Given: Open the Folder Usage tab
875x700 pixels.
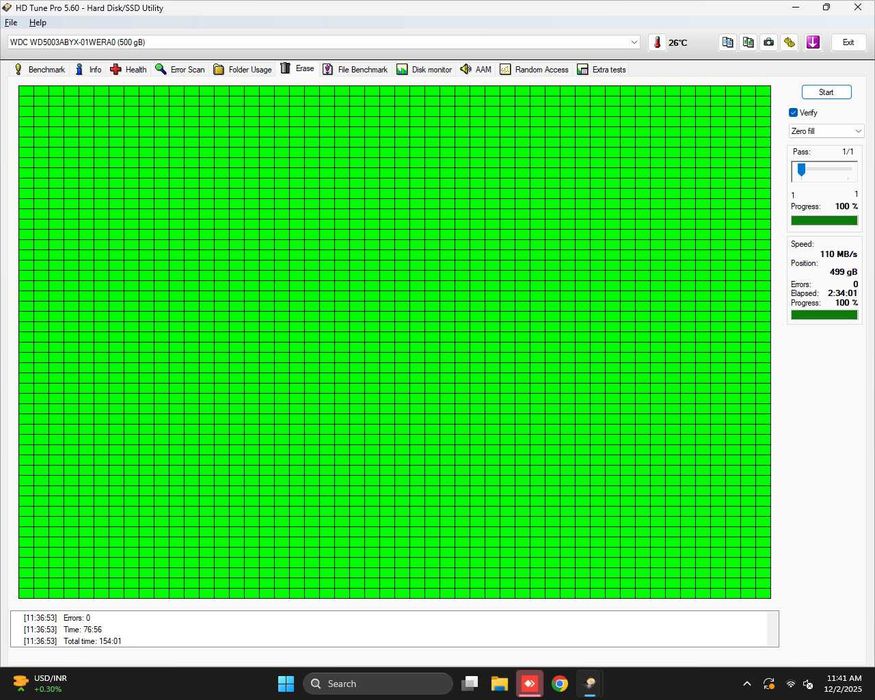Looking at the screenshot, I should (x=242, y=69).
